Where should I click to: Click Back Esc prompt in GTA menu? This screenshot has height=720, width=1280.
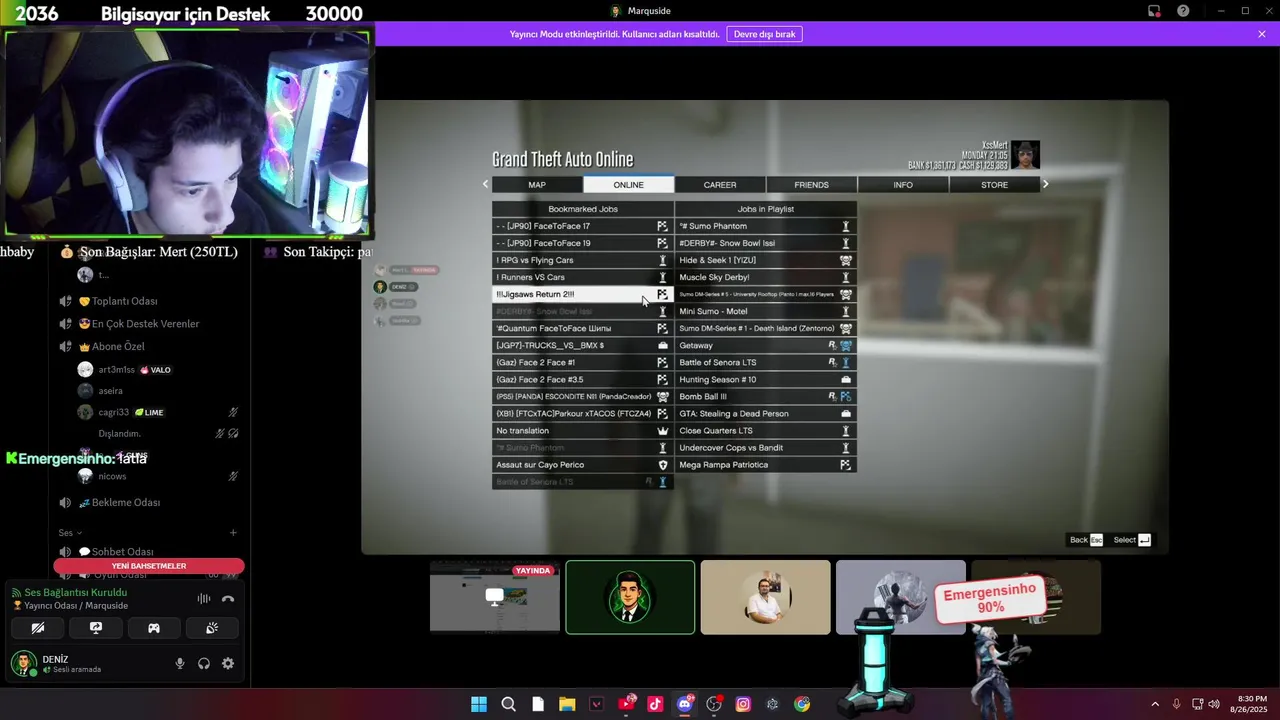1086,540
